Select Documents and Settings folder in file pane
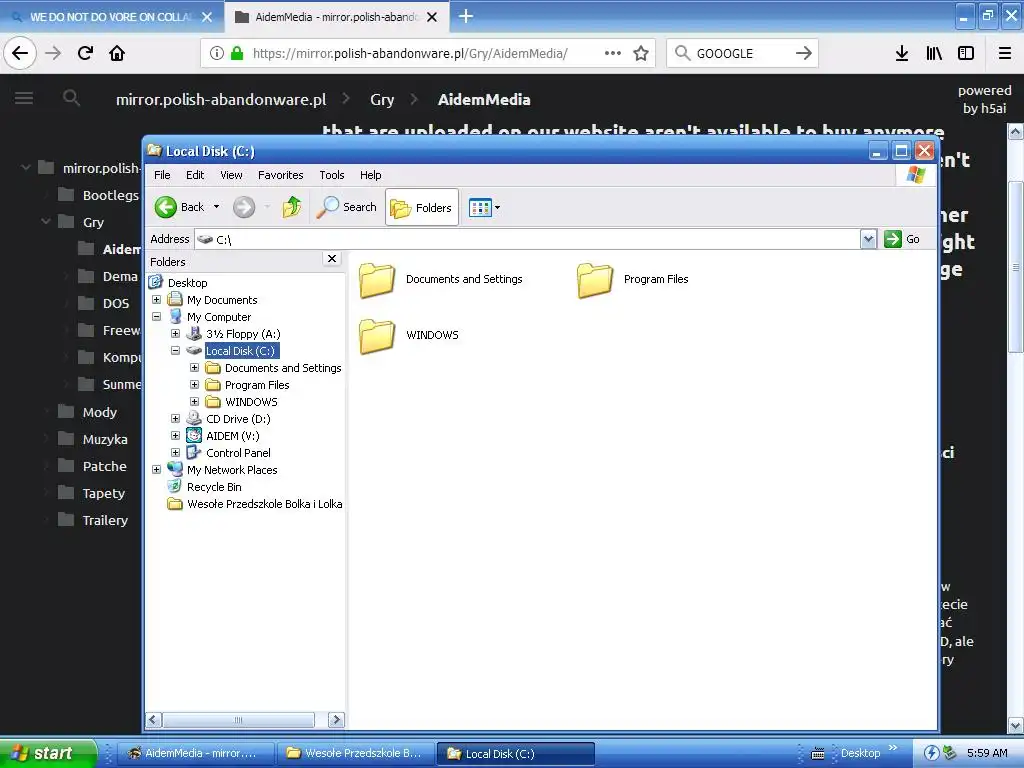The width and height of the screenshot is (1024, 768). (441, 280)
